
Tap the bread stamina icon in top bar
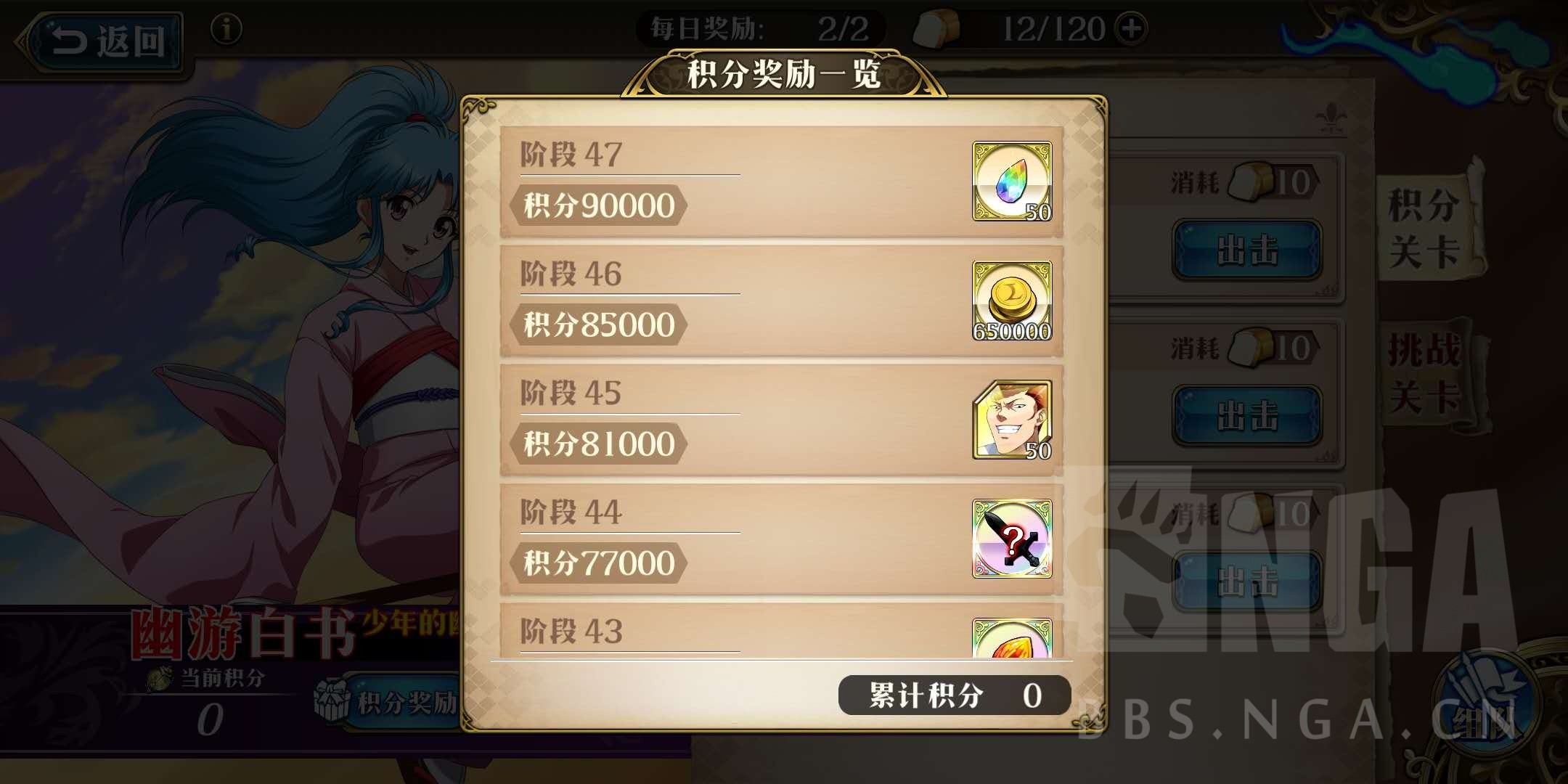(936, 30)
